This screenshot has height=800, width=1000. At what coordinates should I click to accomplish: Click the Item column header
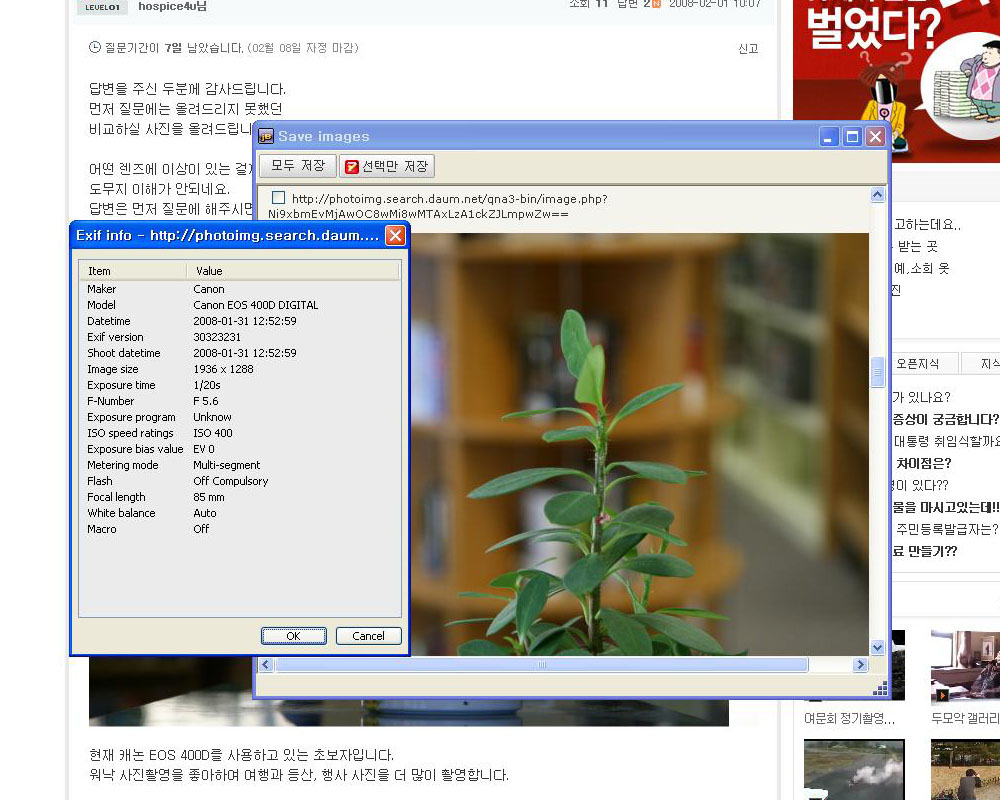(133, 271)
